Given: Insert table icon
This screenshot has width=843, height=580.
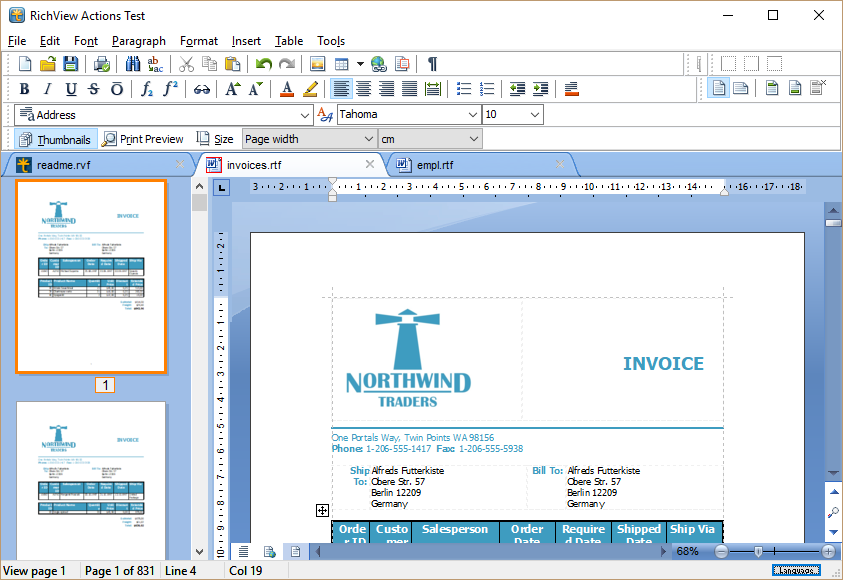Looking at the screenshot, I should pyautogui.click(x=341, y=64).
